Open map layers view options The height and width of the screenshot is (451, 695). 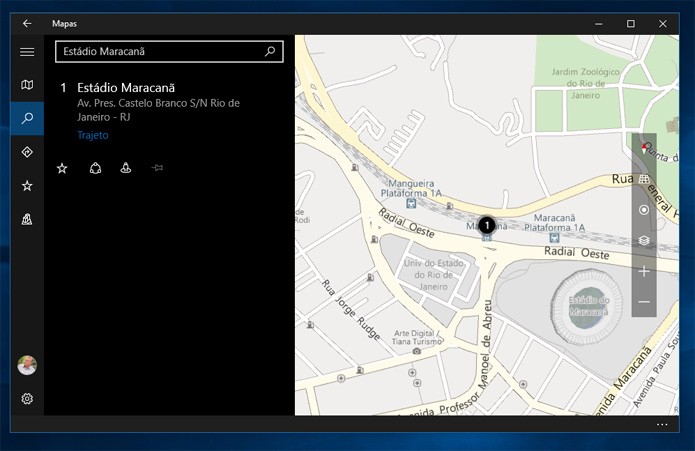pos(644,240)
